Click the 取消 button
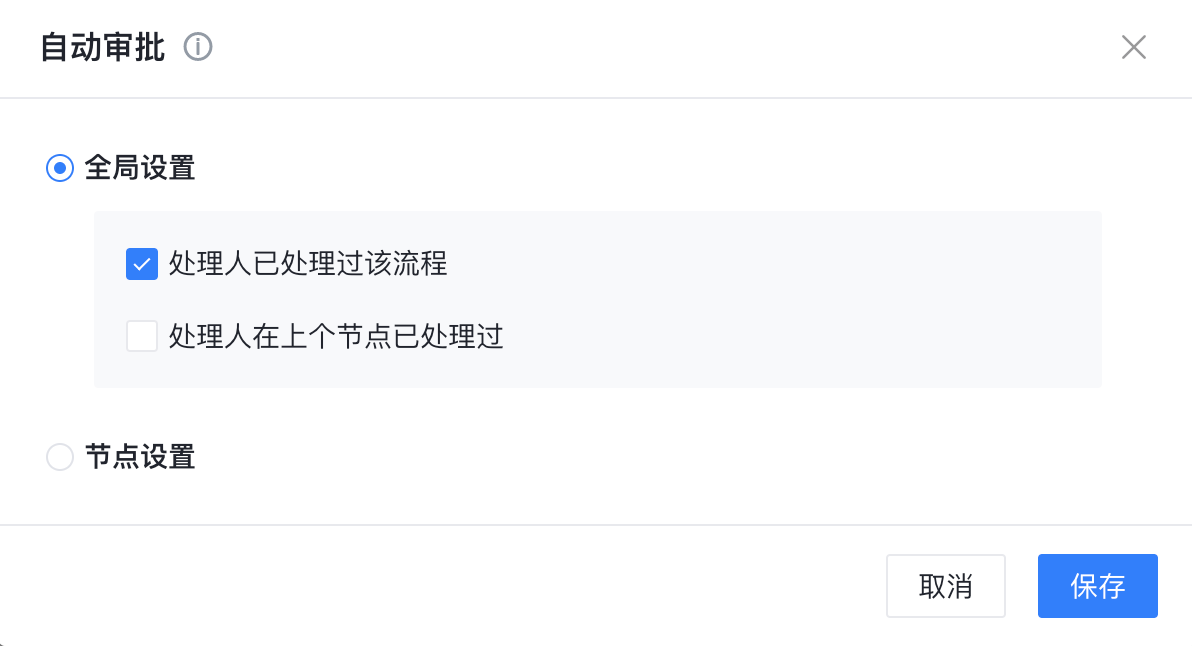The width and height of the screenshot is (1192, 646). (945, 586)
